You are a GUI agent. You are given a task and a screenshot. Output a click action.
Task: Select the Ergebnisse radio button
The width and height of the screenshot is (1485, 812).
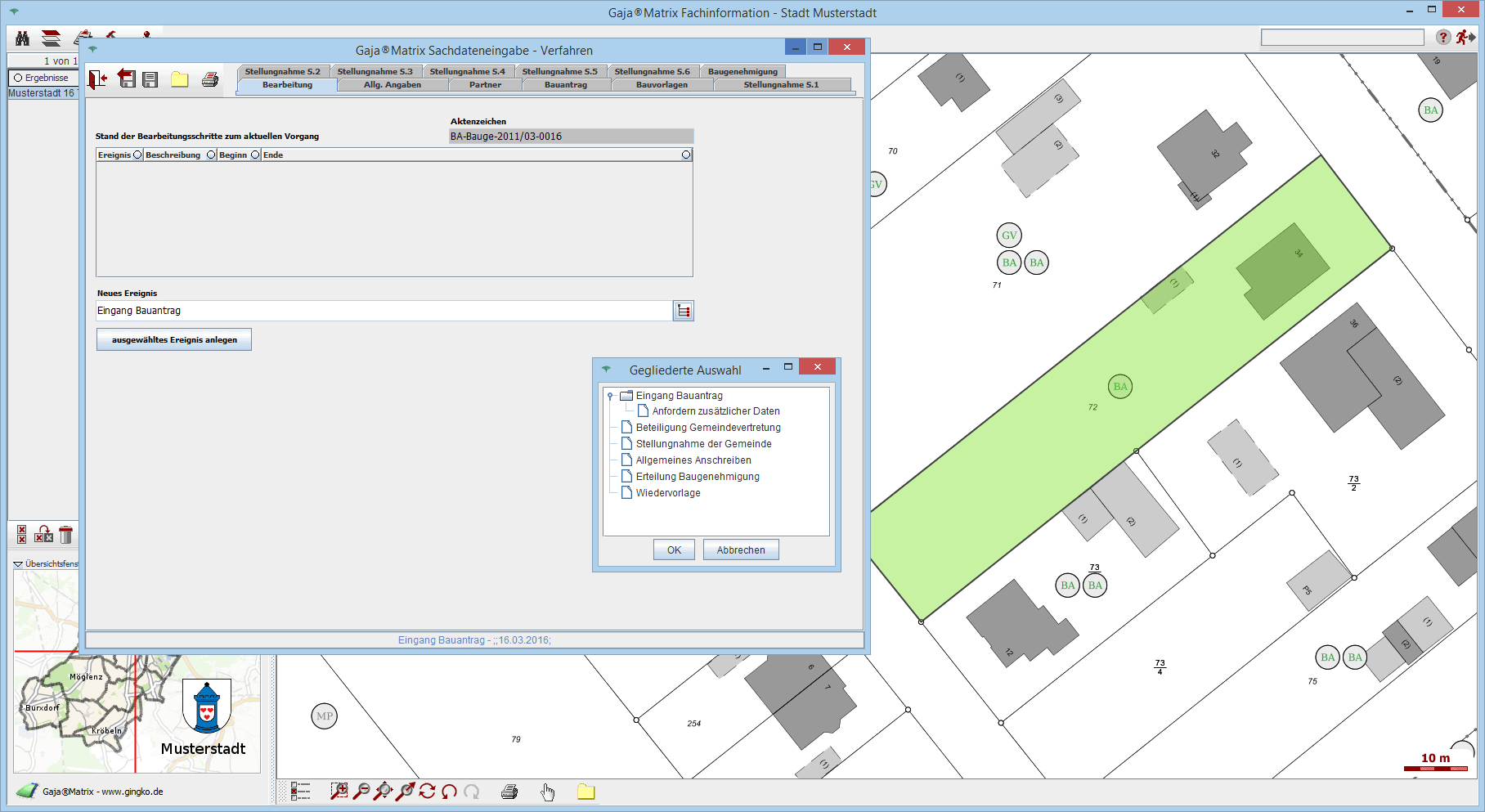point(18,78)
